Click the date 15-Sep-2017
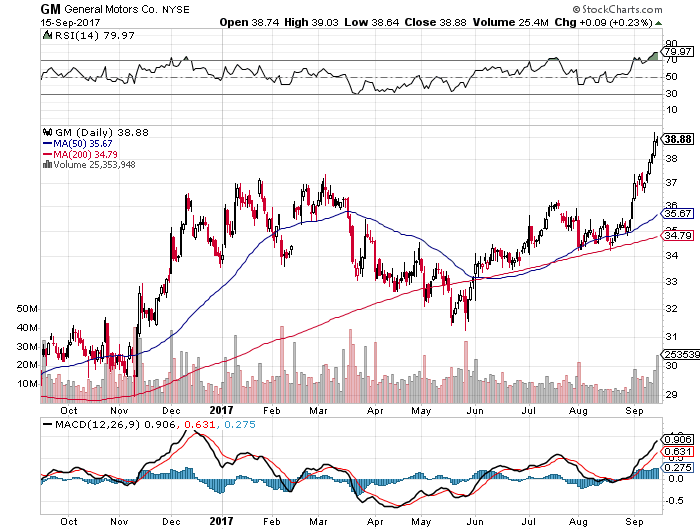Viewport: 700px width, 530px height. pyautogui.click(x=71, y=22)
